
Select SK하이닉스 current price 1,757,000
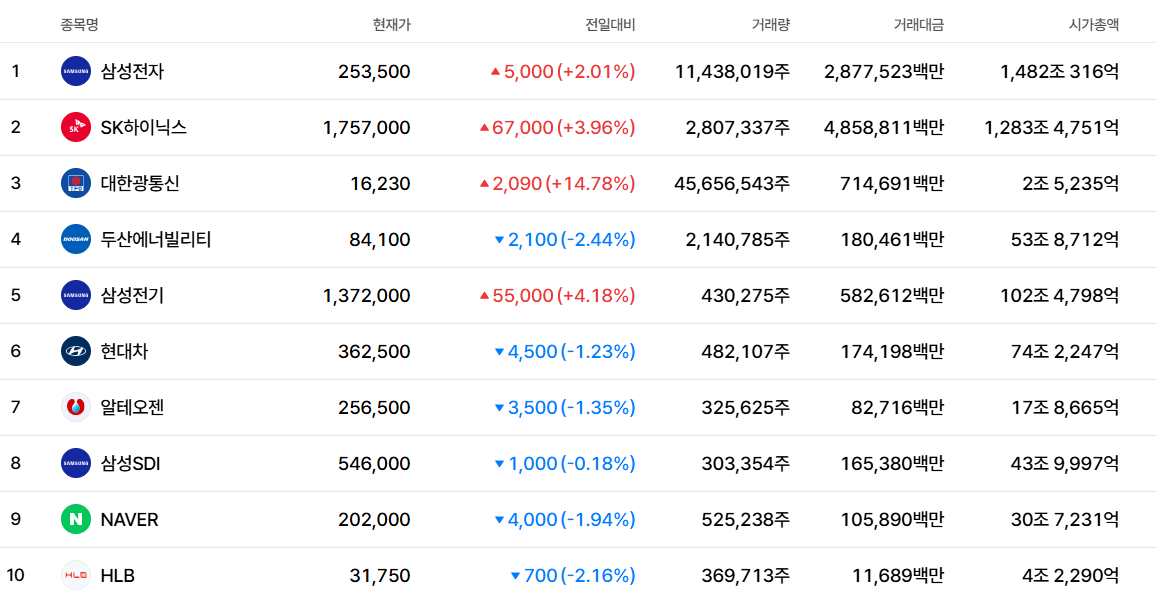[x=367, y=128]
